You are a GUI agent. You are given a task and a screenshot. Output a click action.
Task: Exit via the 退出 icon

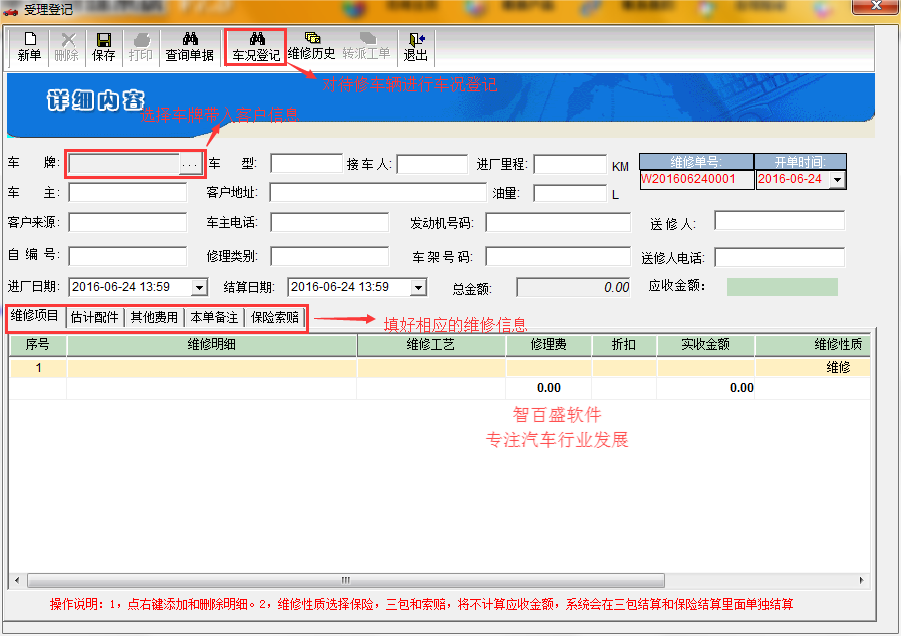pos(415,47)
